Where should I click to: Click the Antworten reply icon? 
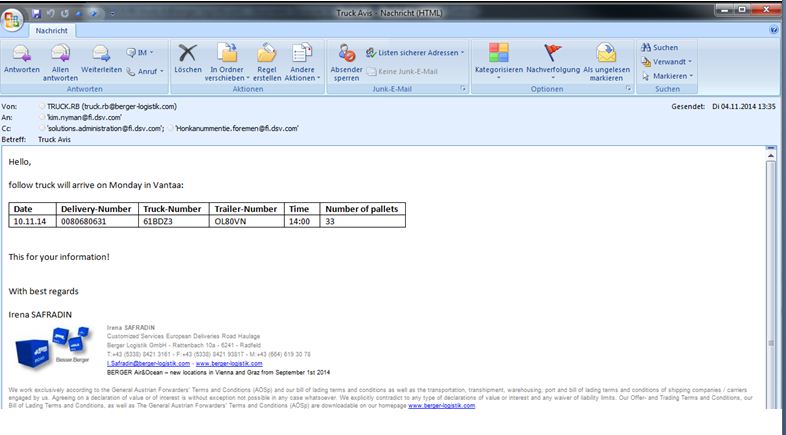(22, 59)
